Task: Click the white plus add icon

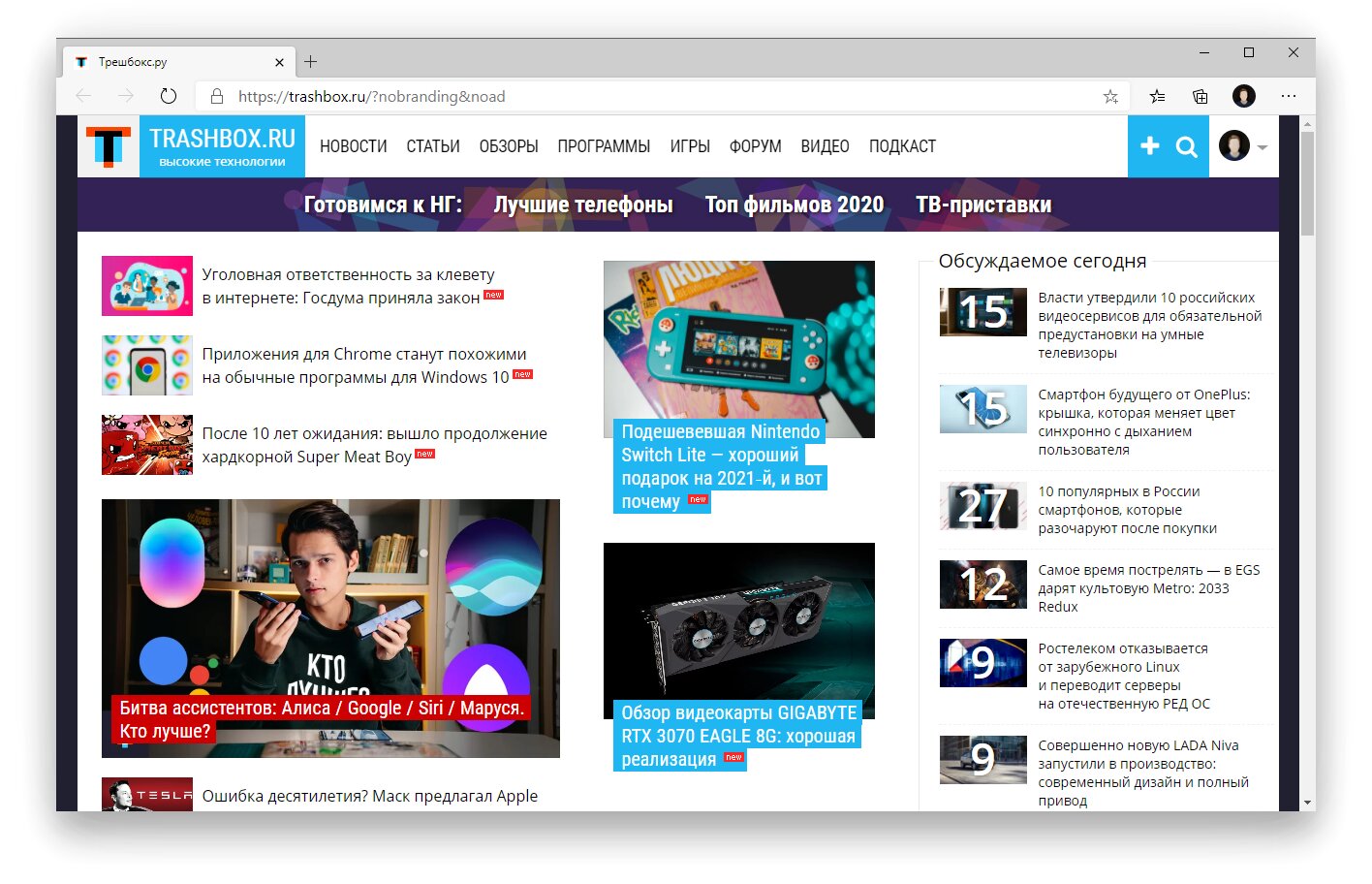Action: click(1150, 145)
